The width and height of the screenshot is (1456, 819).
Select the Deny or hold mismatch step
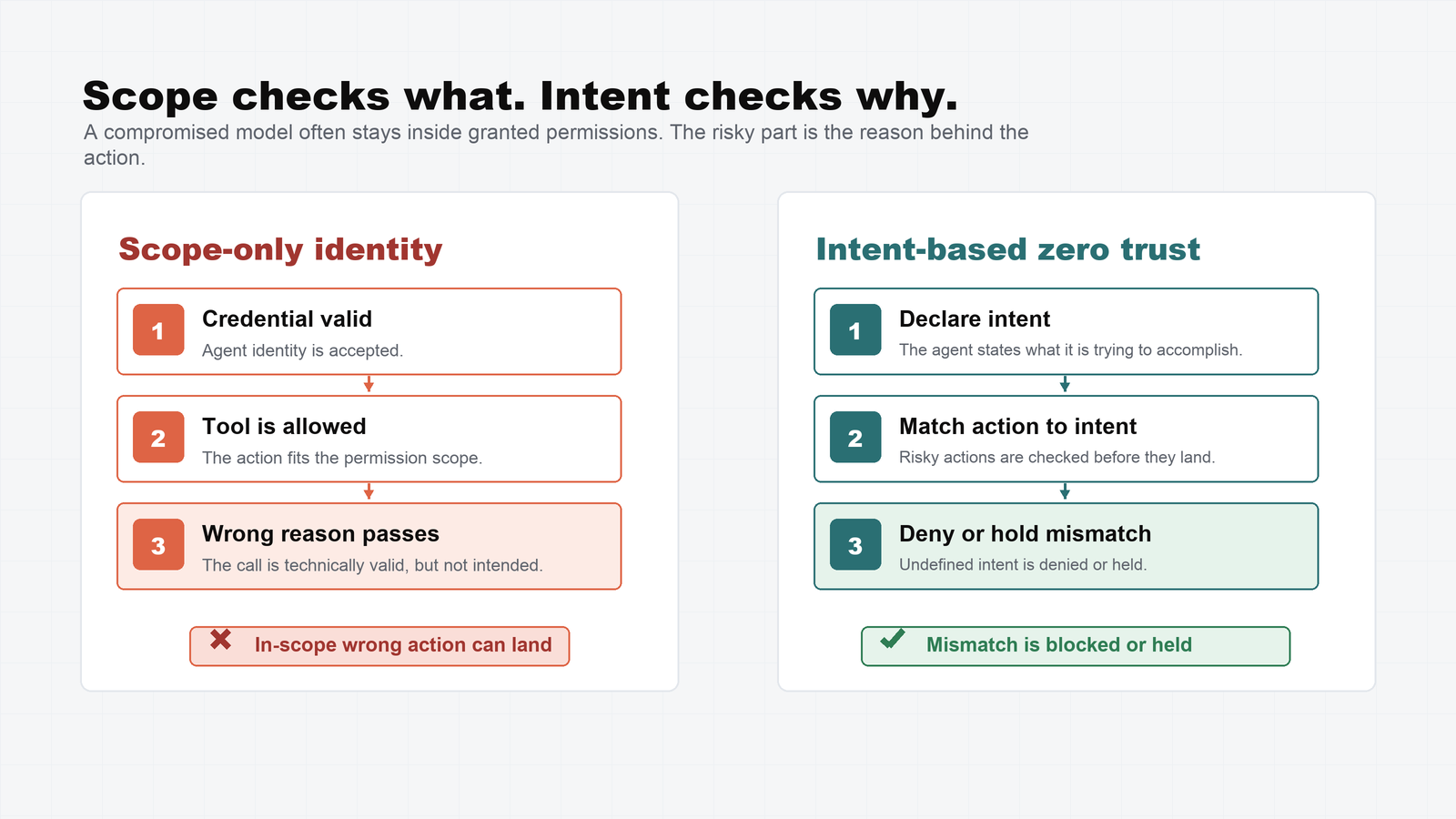1066,546
